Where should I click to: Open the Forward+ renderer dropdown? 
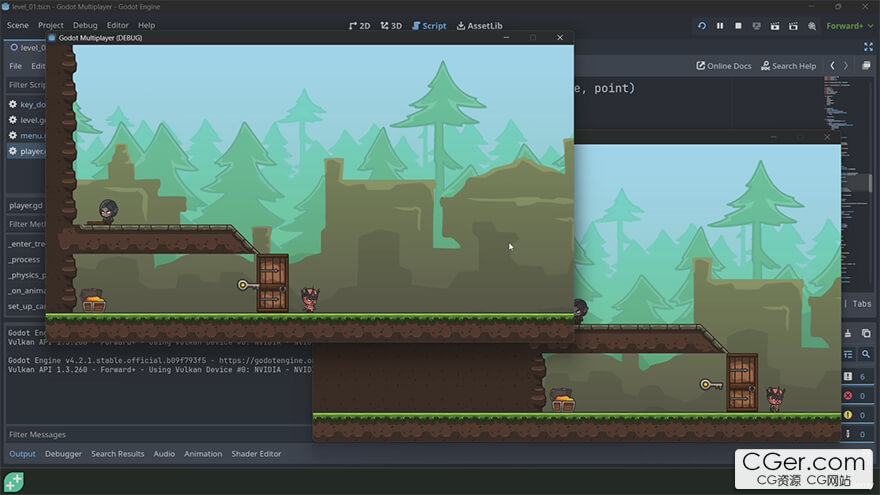click(x=850, y=26)
